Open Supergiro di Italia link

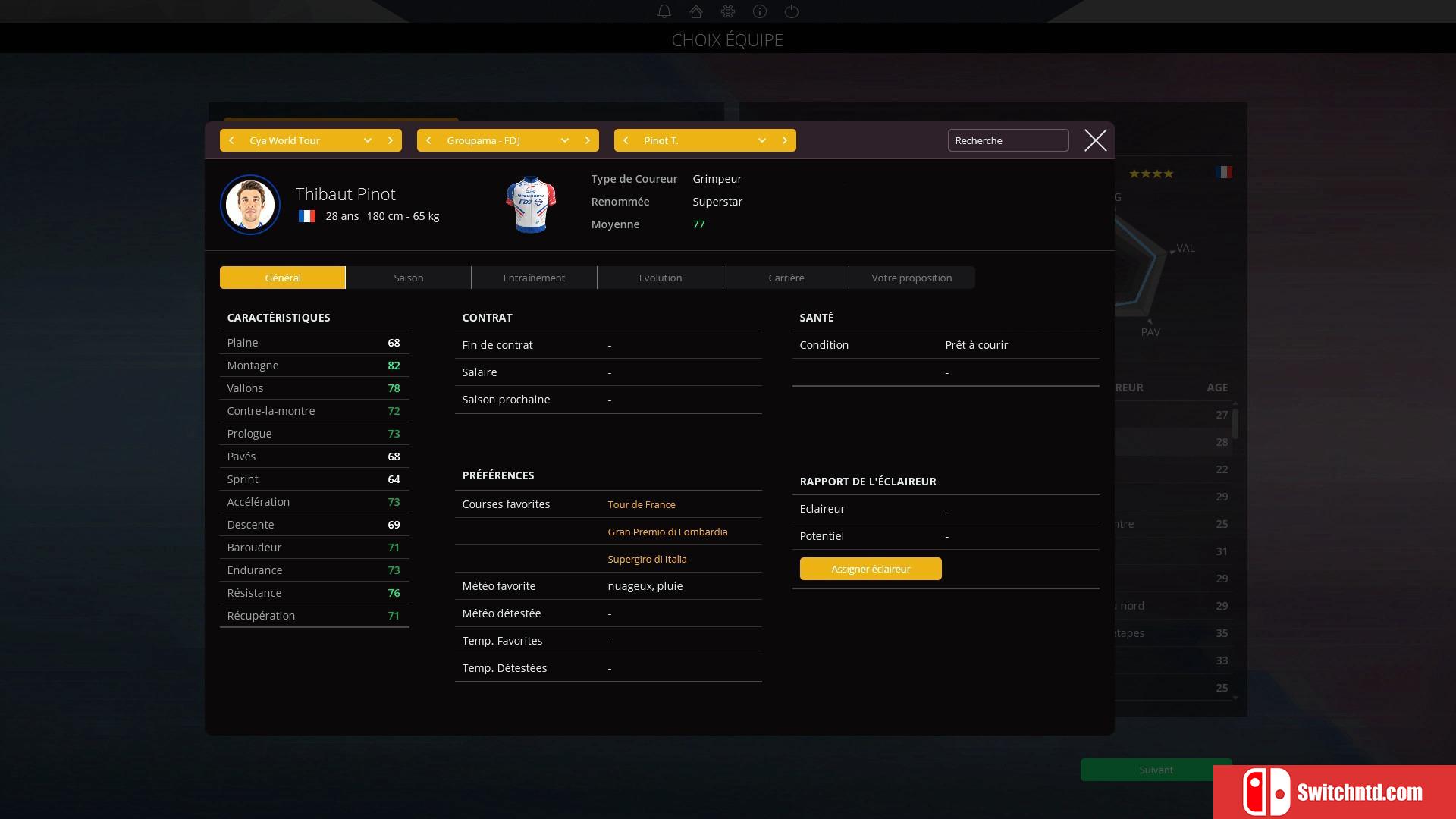click(647, 559)
